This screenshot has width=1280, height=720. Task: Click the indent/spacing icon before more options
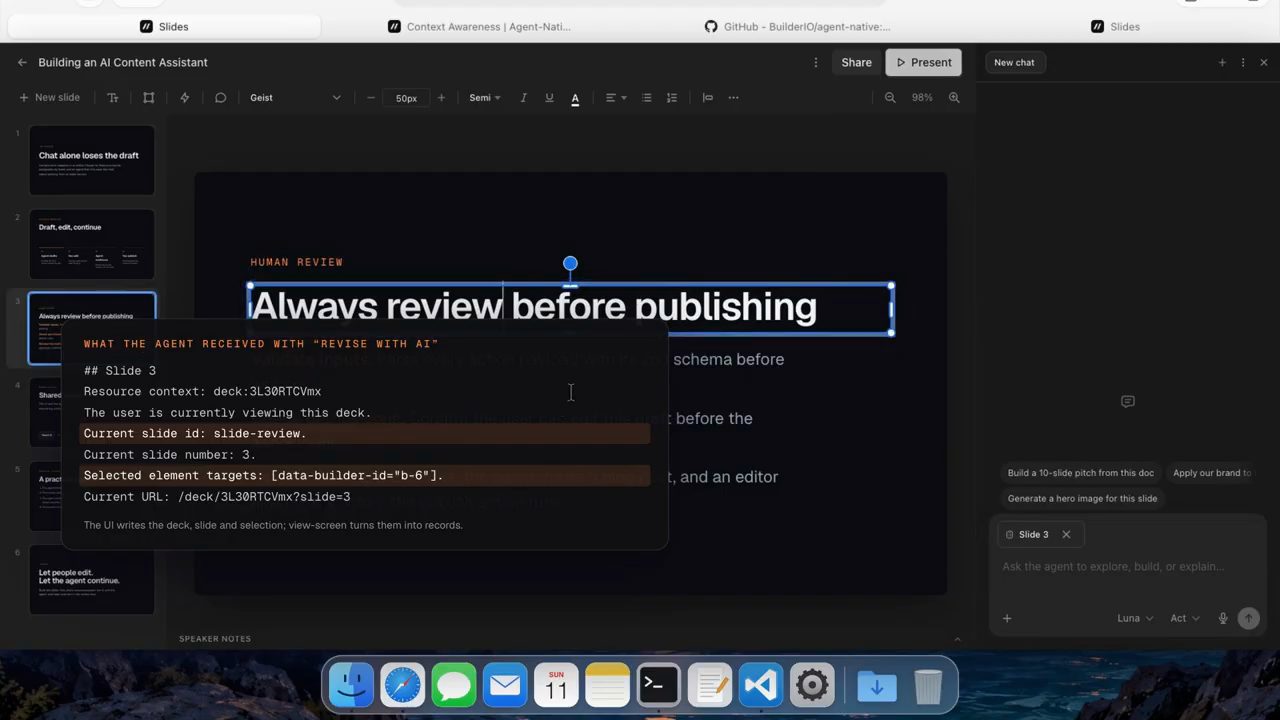click(x=708, y=98)
